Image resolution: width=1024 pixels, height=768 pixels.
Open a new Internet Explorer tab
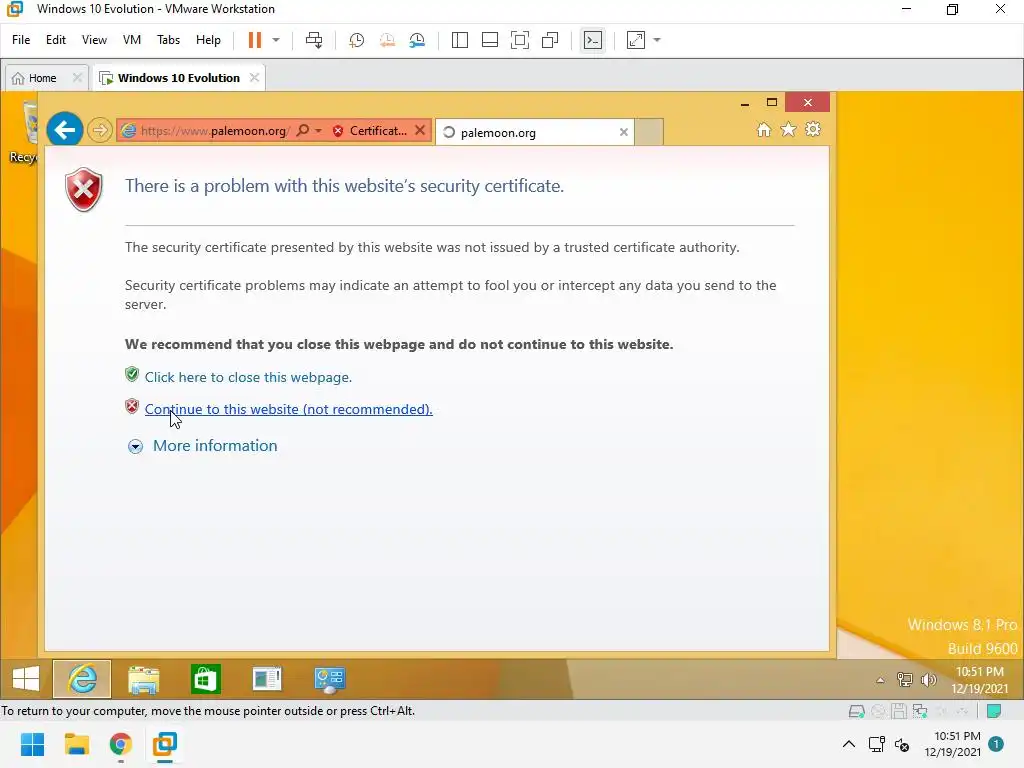(x=649, y=132)
